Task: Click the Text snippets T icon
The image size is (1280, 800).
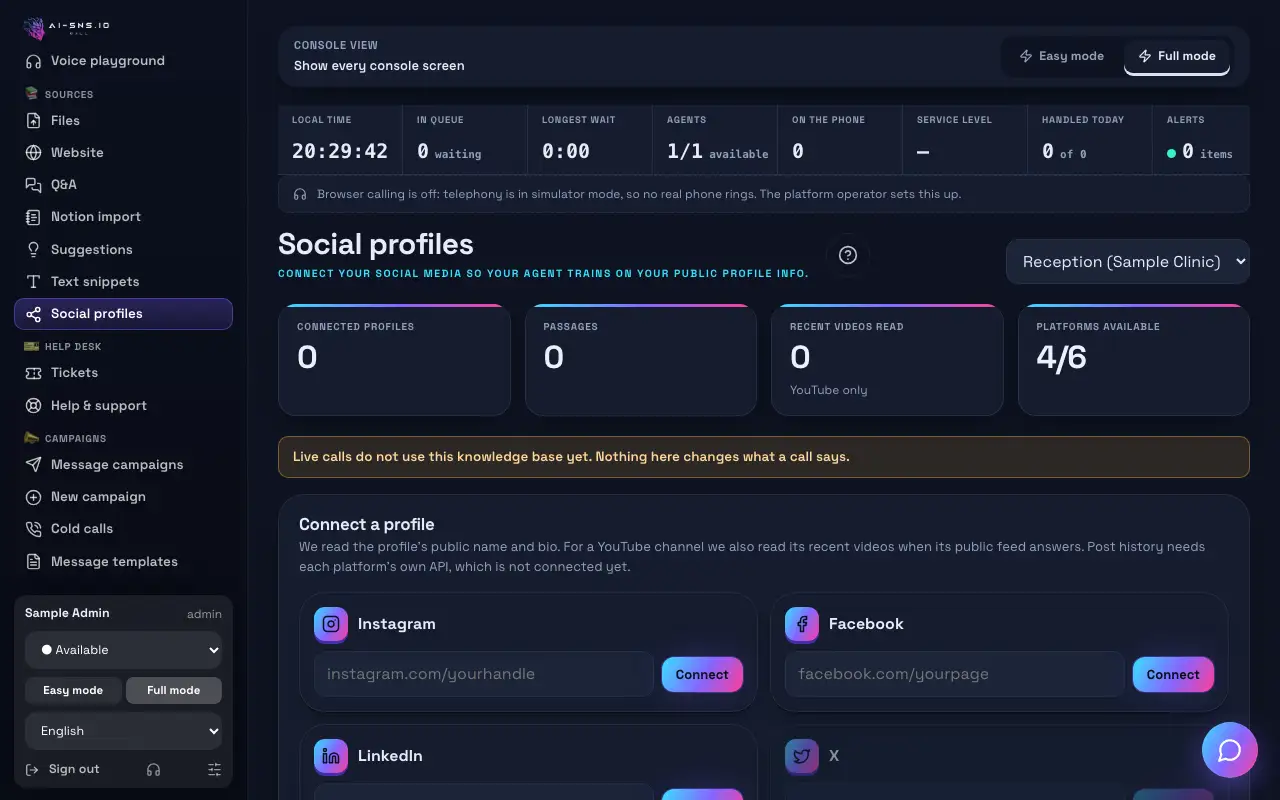Action: tap(33, 282)
